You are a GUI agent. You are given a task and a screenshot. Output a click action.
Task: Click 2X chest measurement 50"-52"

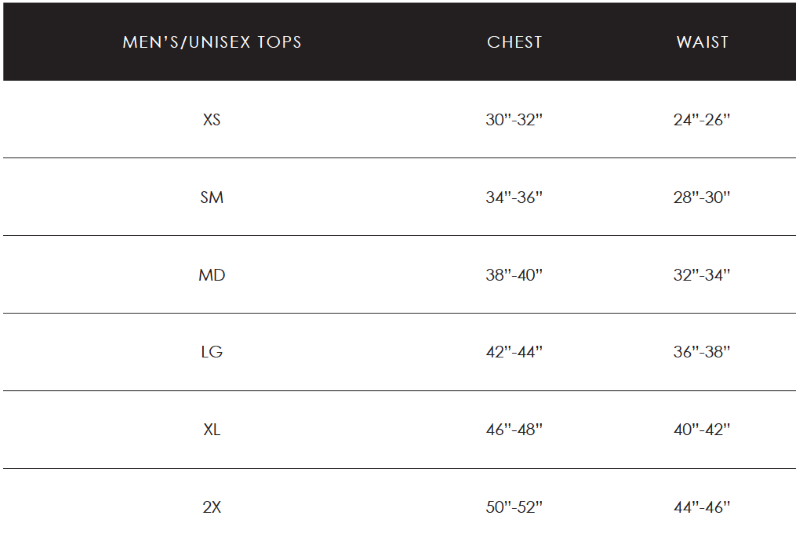click(514, 507)
